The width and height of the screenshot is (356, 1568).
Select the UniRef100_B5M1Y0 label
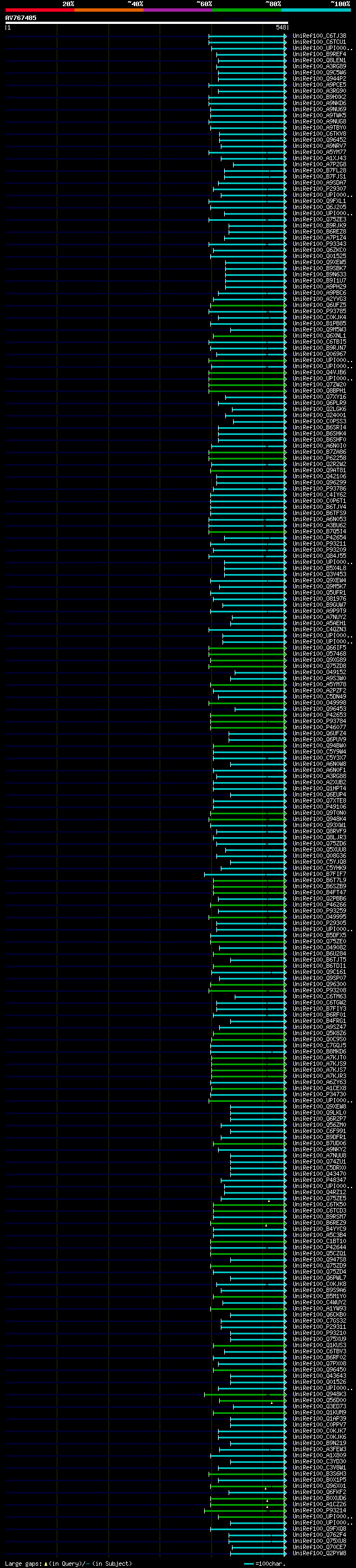(x=319, y=1296)
